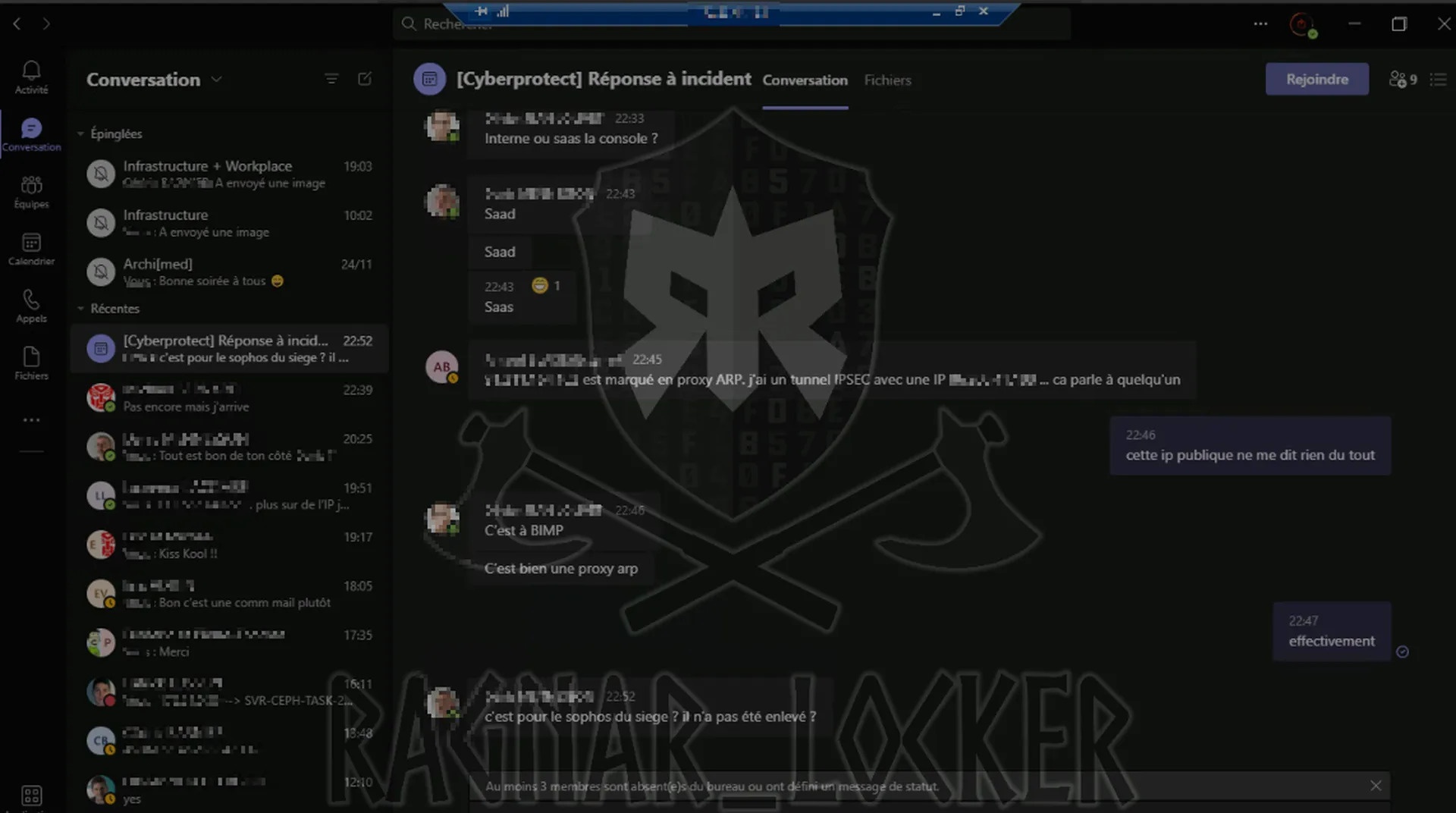1456x813 pixels.
Task: Click the forward navigation arrow
Action: [x=46, y=24]
